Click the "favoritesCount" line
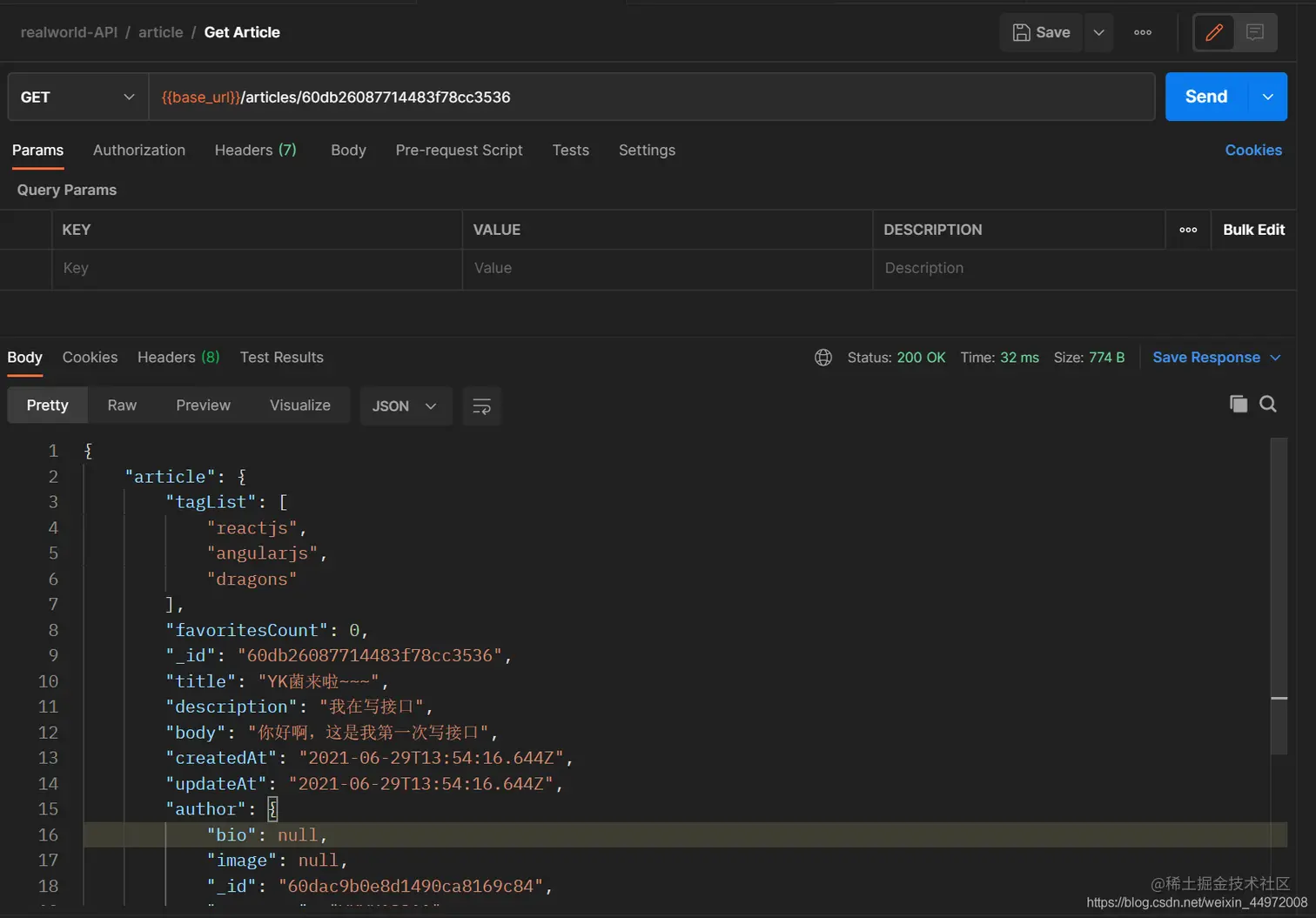 point(267,630)
